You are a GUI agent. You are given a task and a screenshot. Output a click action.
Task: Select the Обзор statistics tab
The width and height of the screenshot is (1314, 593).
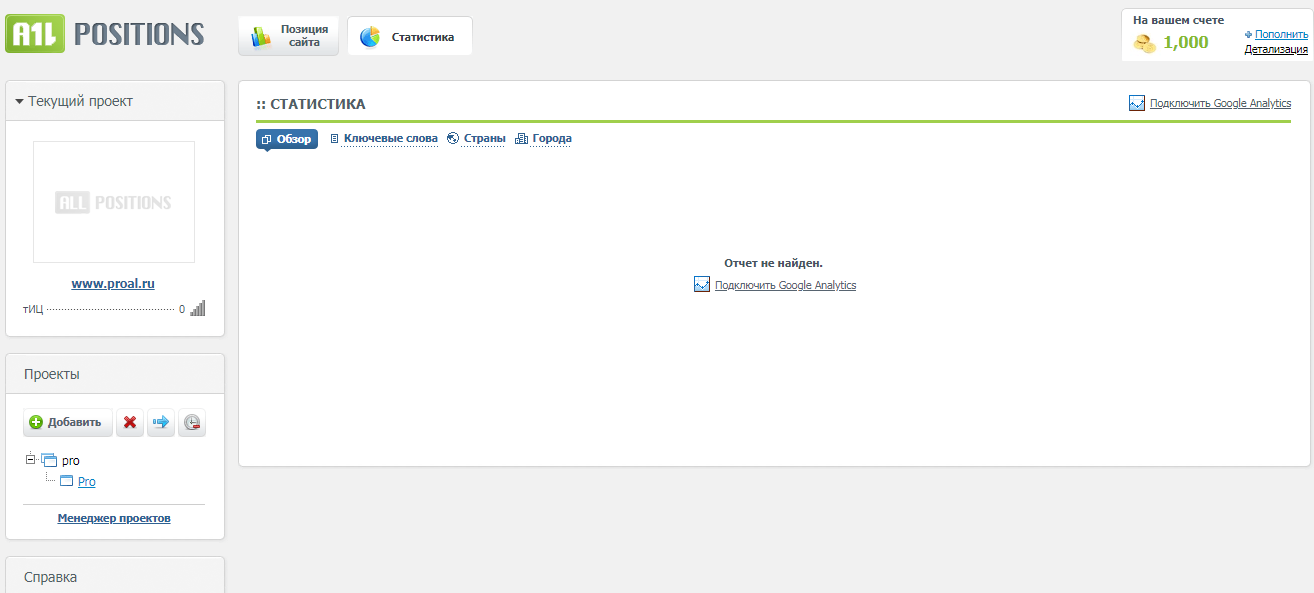(x=287, y=139)
